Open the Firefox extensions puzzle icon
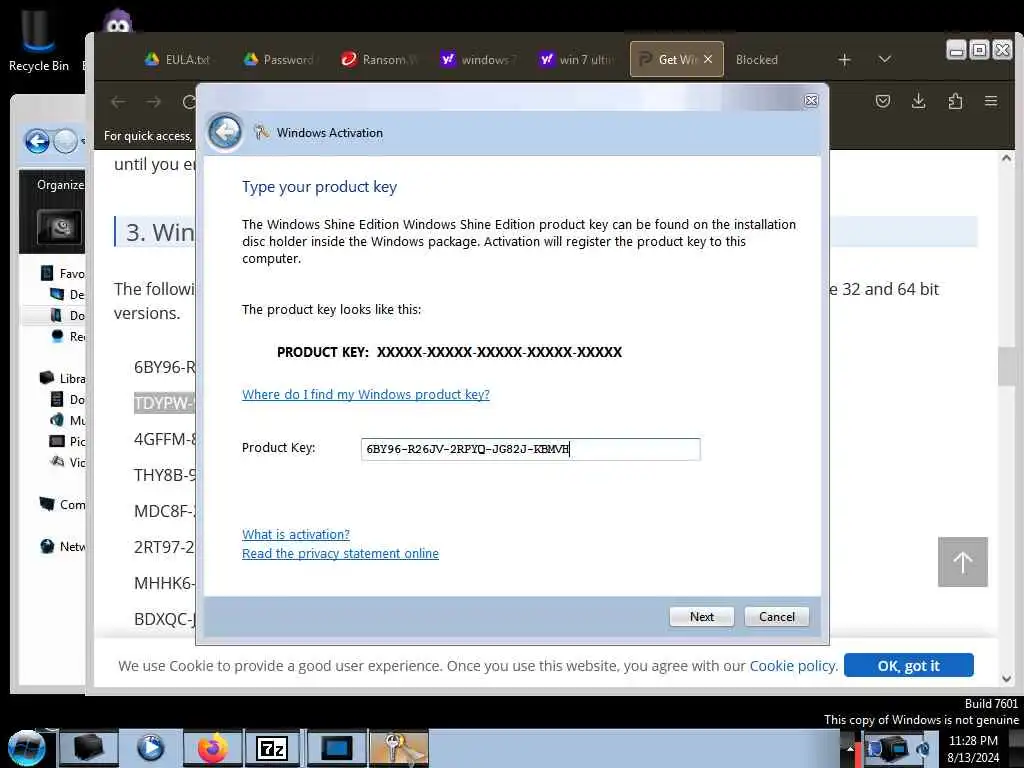Screen dimensions: 1024x768 click(955, 101)
